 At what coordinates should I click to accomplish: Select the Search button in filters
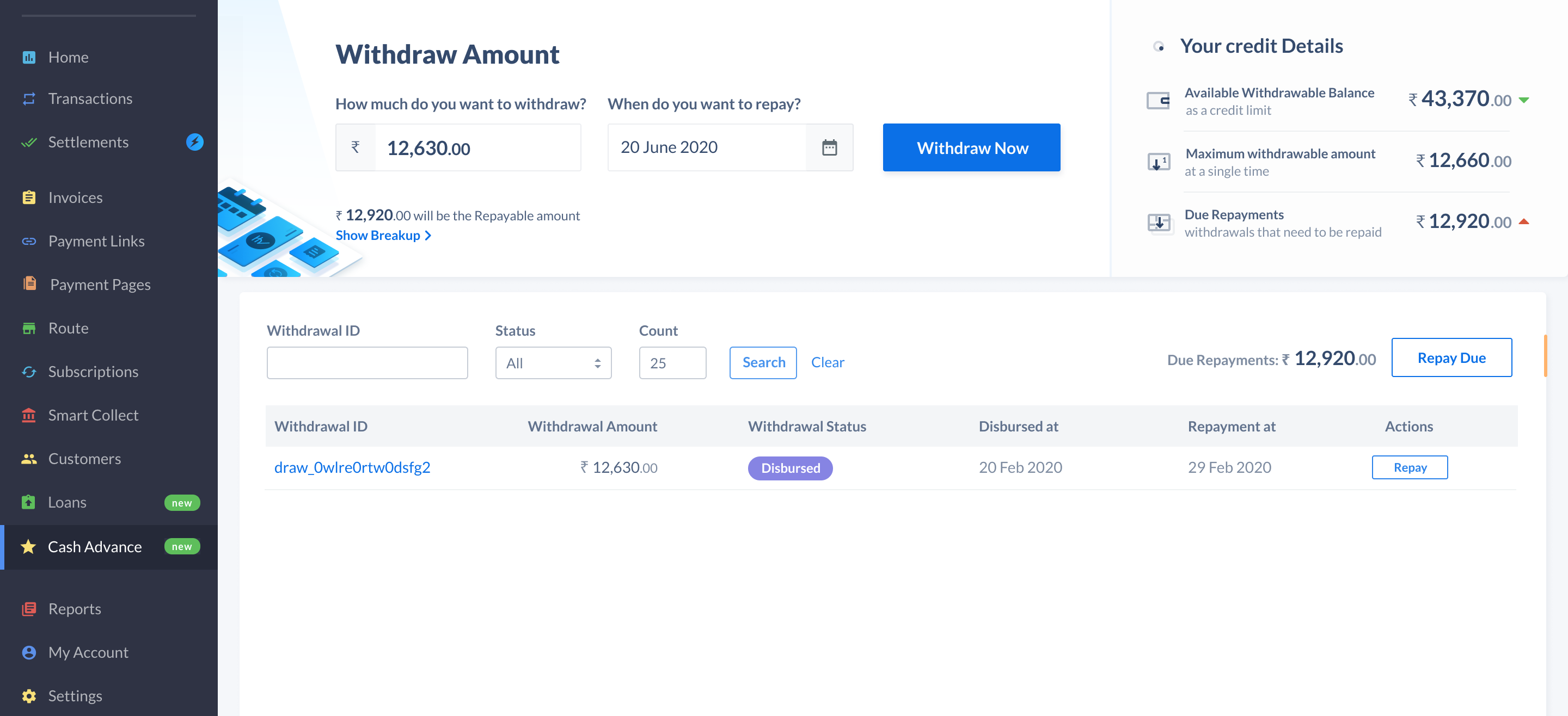click(x=764, y=362)
